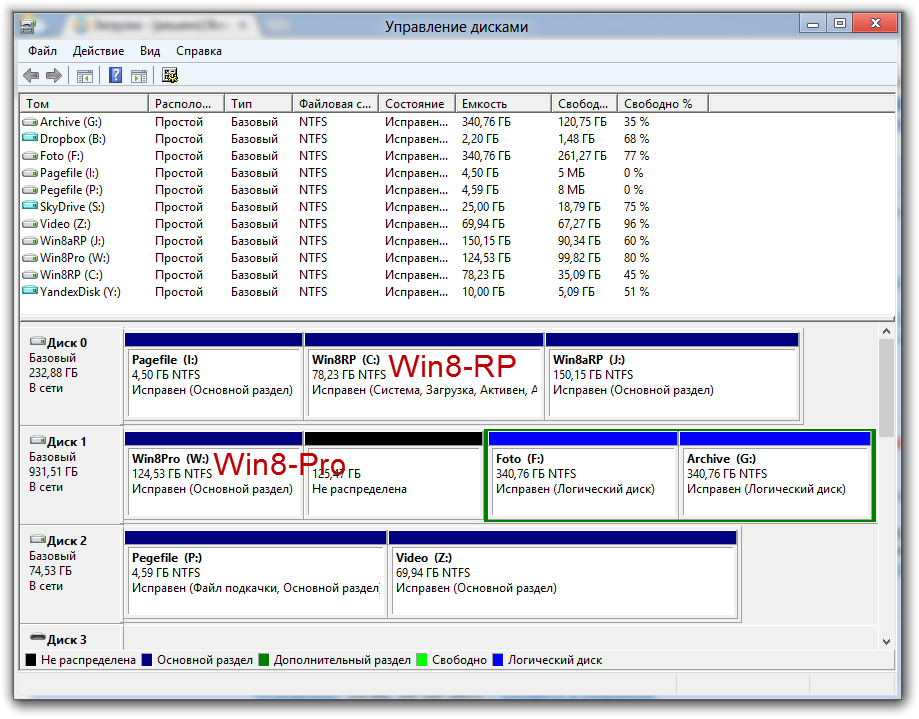The width and height of the screenshot is (919, 719).
Task: Toggle the console tree pane icon
Action: [85, 75]
